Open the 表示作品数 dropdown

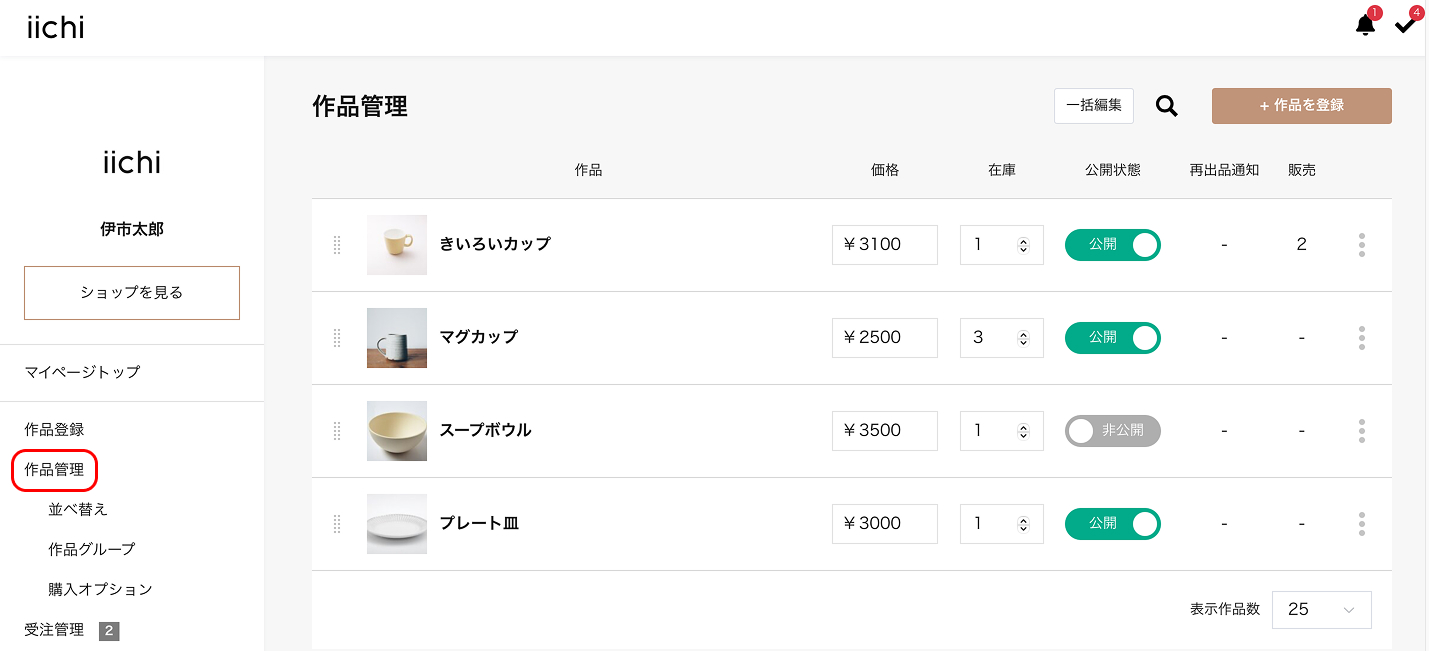pos(1321,610)
